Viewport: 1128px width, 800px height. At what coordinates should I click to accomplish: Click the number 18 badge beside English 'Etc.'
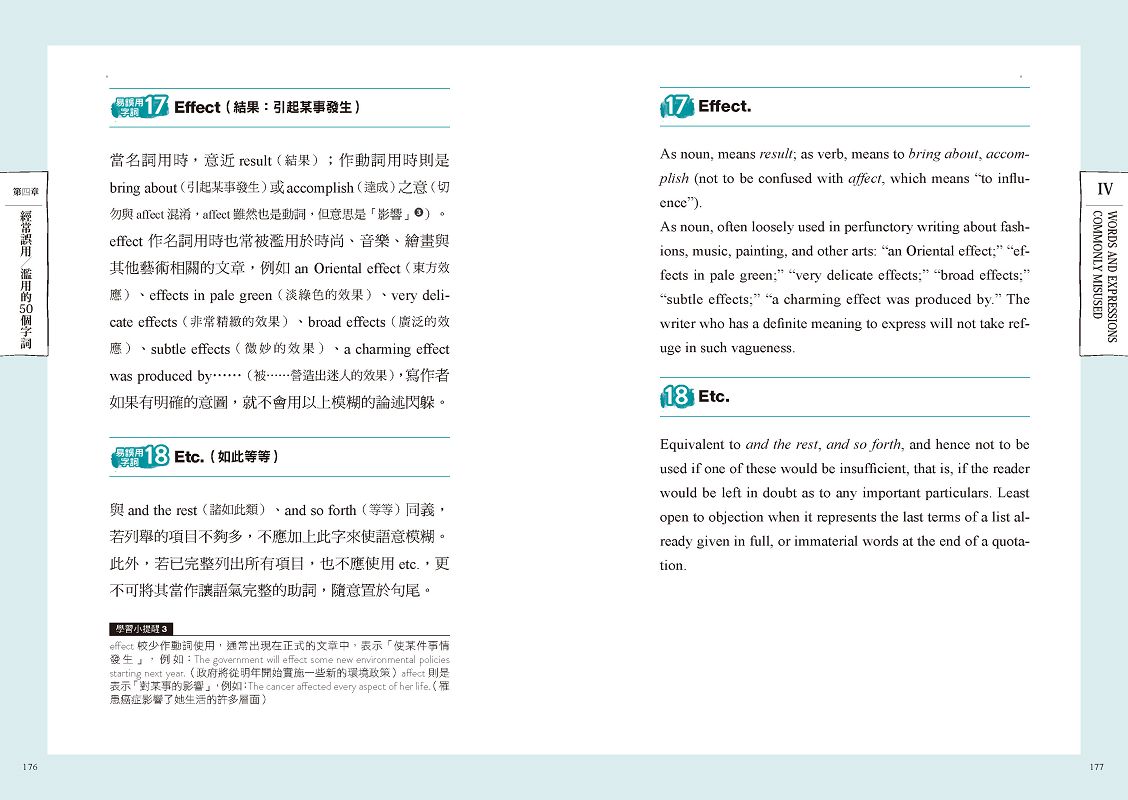click(x=677, y=397)
